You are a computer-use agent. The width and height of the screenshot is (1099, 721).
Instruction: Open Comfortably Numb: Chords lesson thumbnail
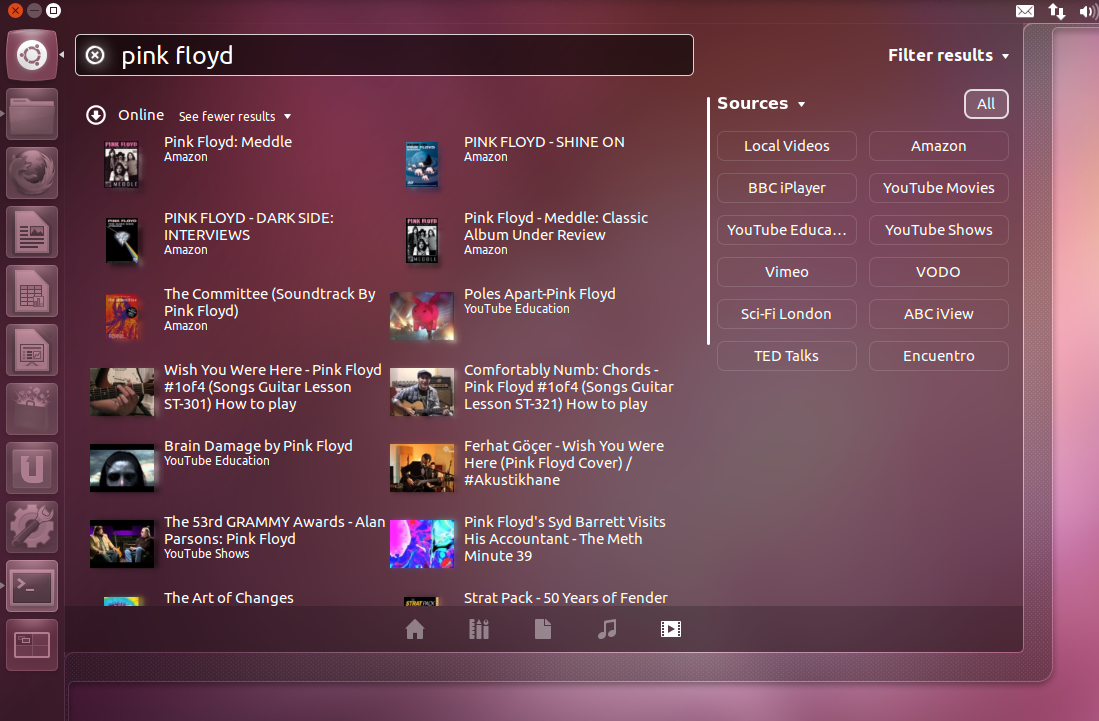pyautogui.click(x=422, y=392)
